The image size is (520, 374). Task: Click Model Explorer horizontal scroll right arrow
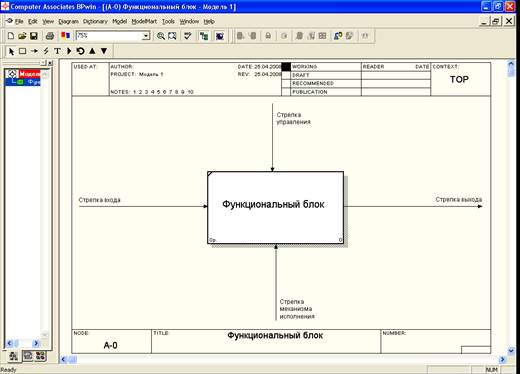36,343
